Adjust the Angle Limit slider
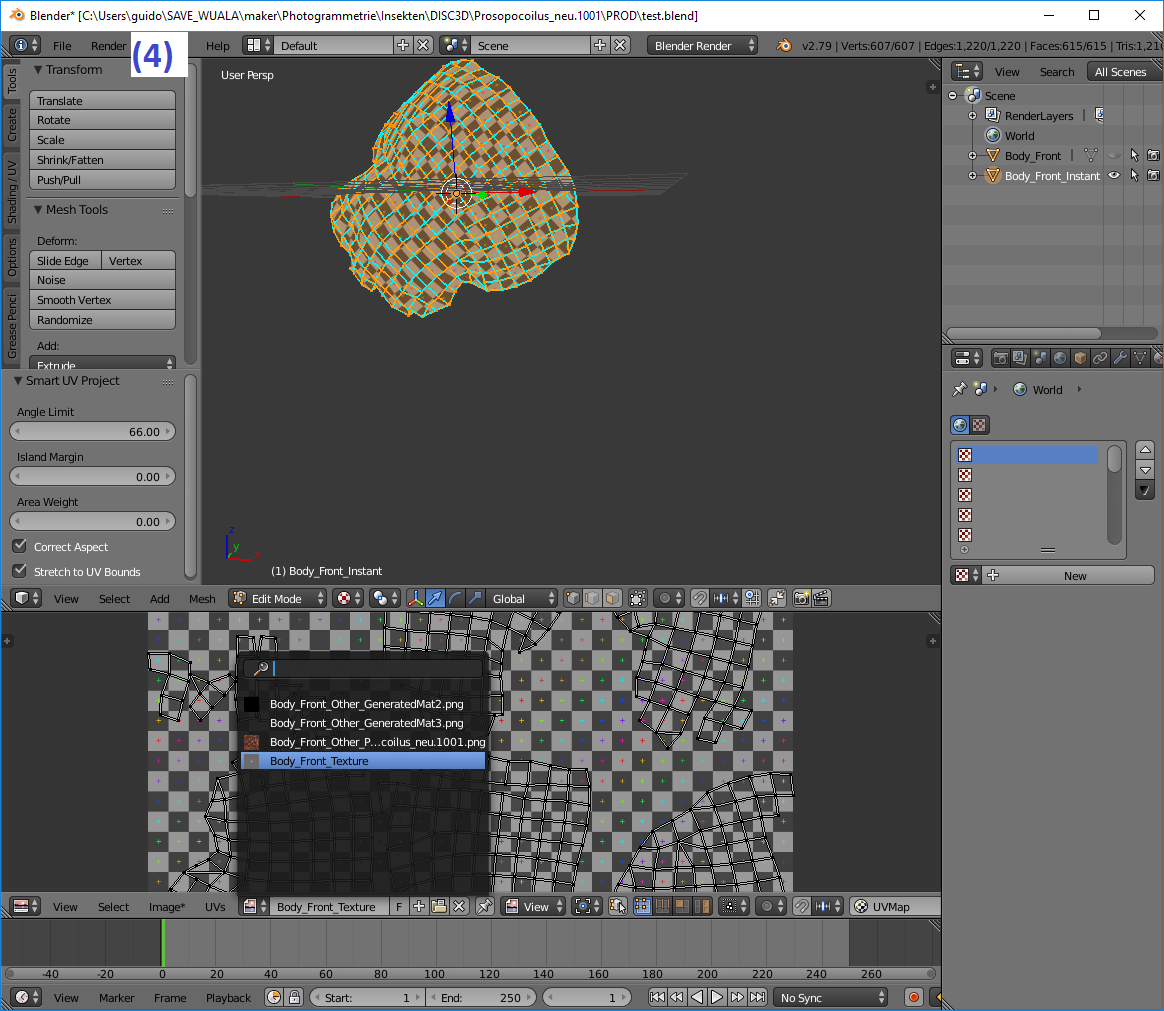 click(x=92, y=432)
